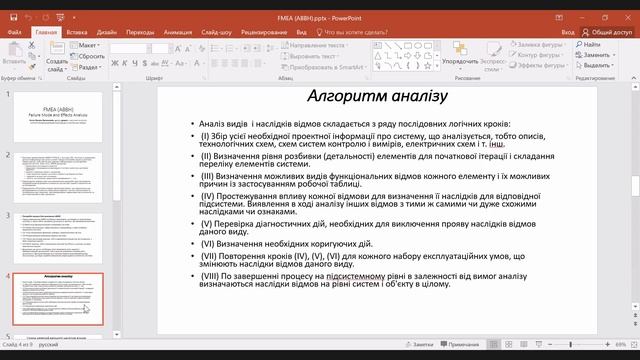640x360 pixels.
Task: Open Заливка фигуры shape fill
Action: [x=538, y=44]
